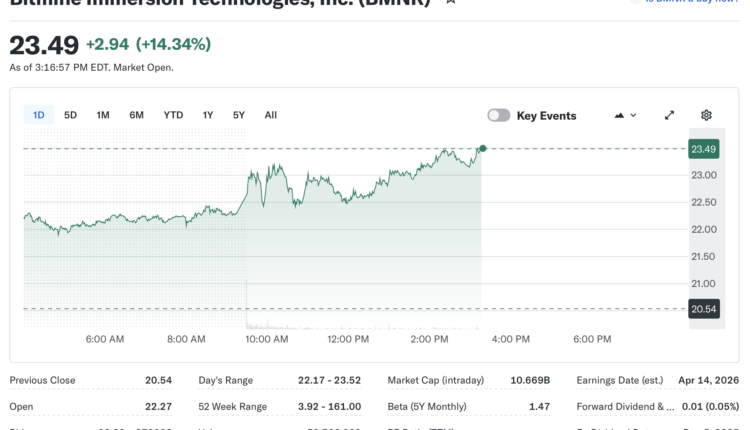Viewport: 750px width, 430px height.
Task: Select the 1D range tab
Action: pyautogui.click(x=38, y=115)
